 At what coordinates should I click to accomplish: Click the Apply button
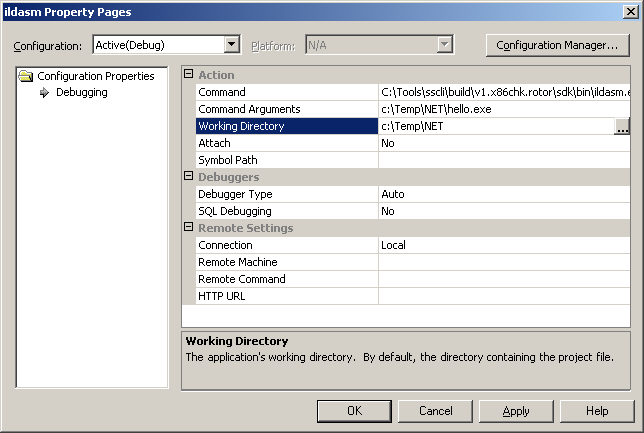pos(516,411)
